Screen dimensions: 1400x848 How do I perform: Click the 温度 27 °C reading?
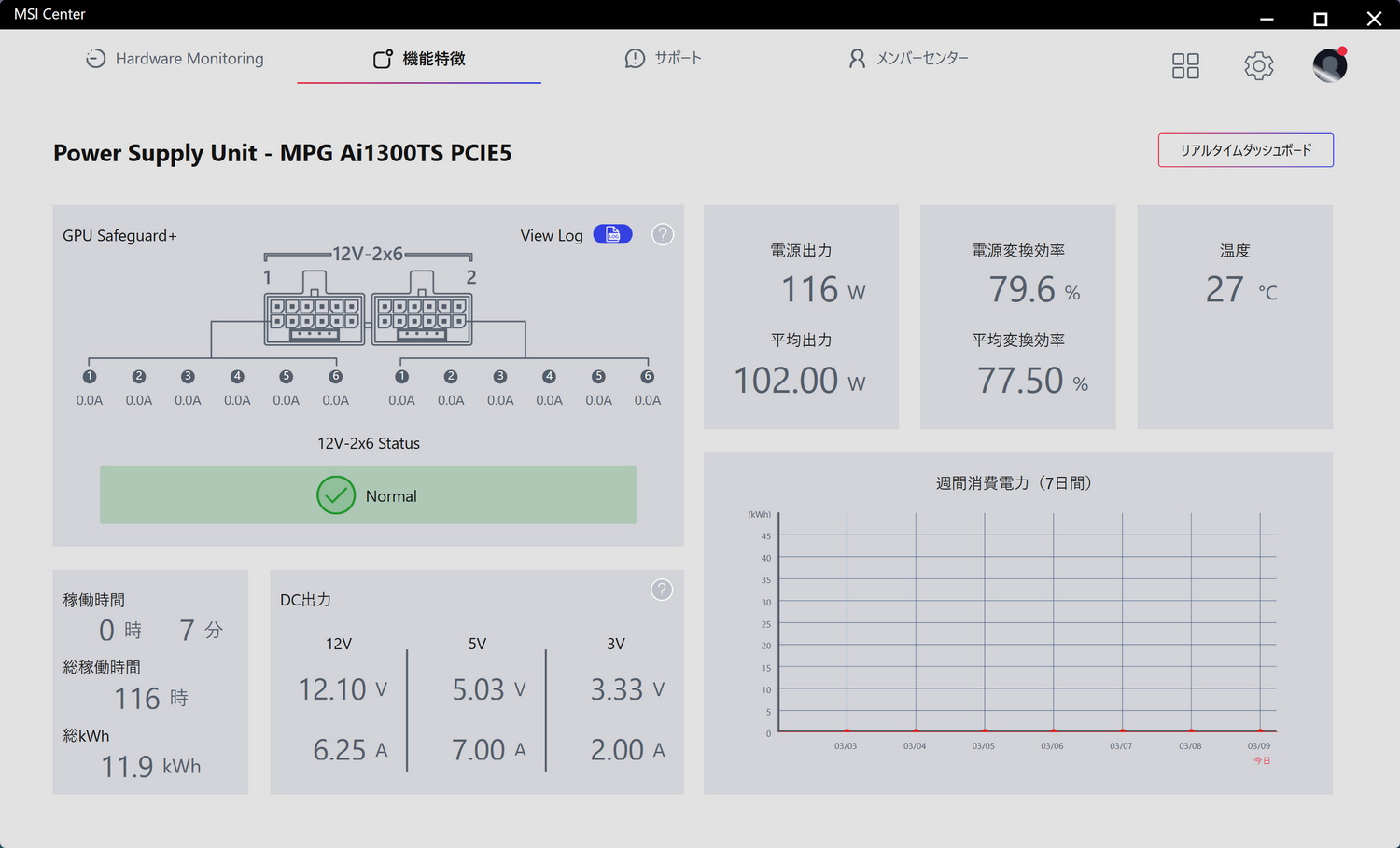coord(1241,290)
